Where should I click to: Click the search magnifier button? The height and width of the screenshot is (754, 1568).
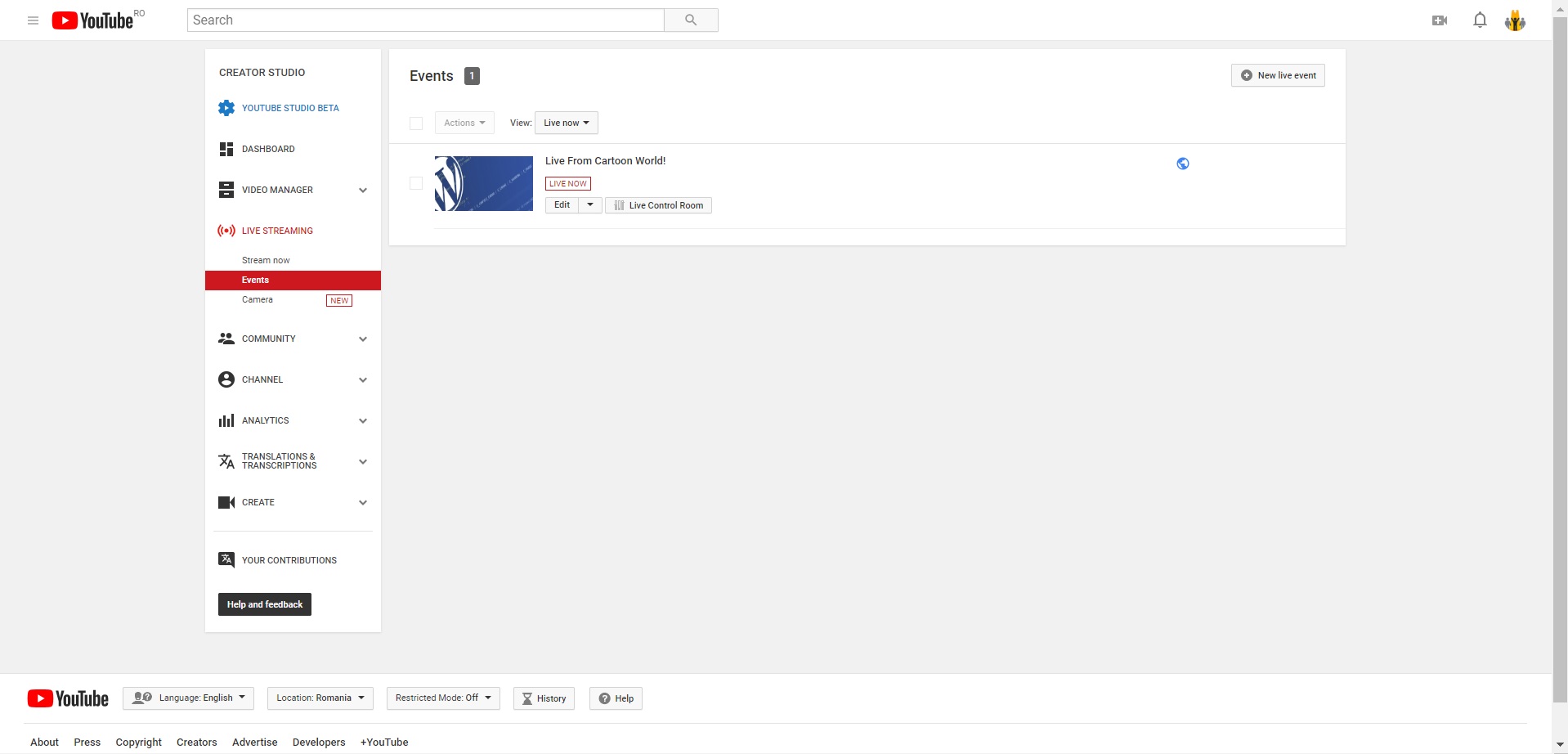pos(691,20)
